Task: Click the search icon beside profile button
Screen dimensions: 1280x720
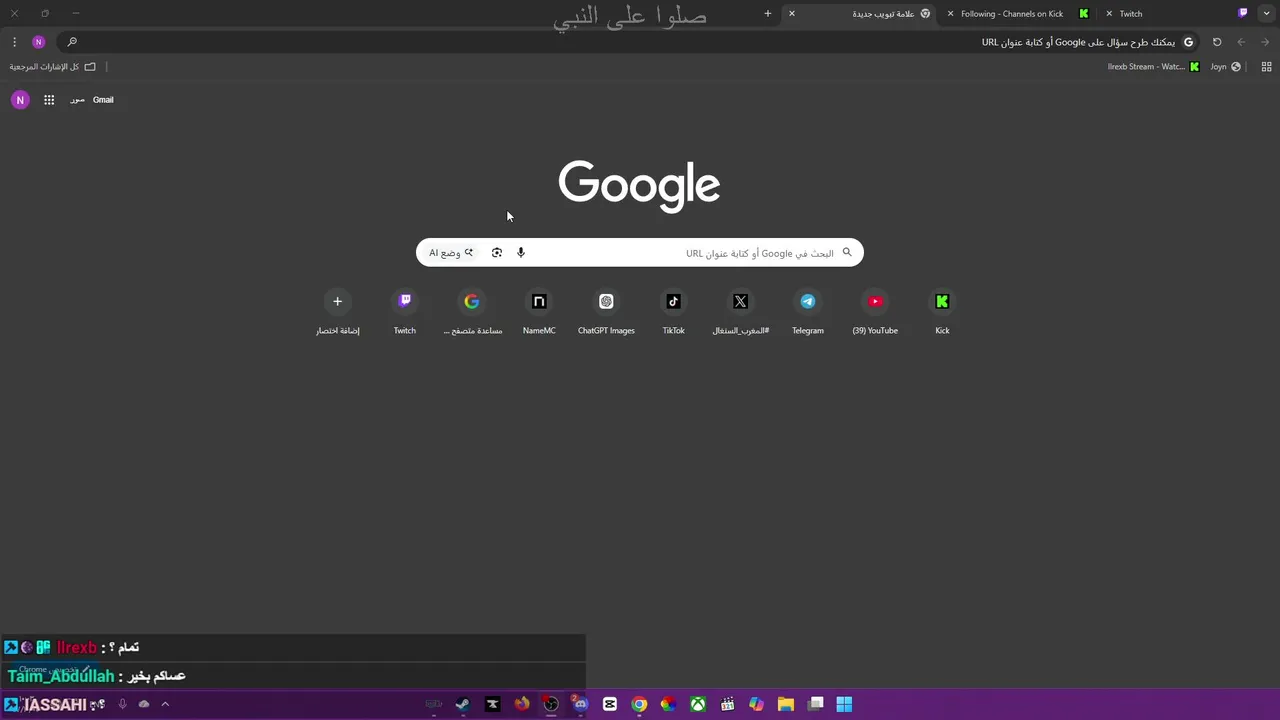Action: (x=72, y=42)
